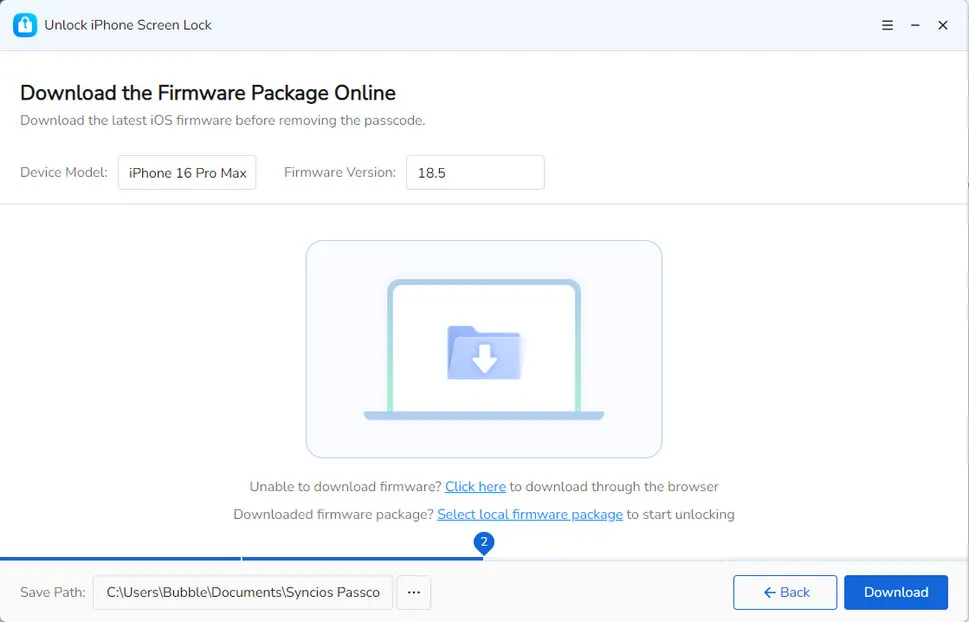Viewport: 969px width, 622px height.
Task: Browse save path with the three-dots button
Action: (x=414, y=592)
